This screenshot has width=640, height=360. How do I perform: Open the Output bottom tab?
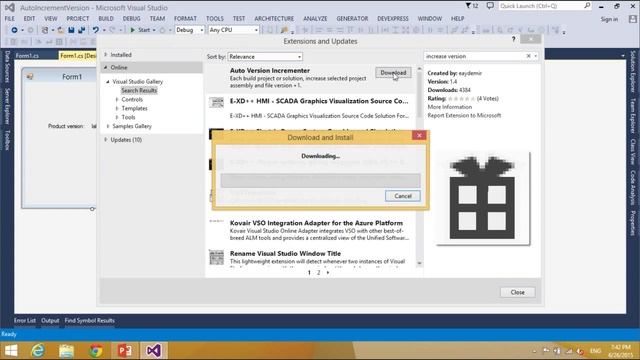50,321
